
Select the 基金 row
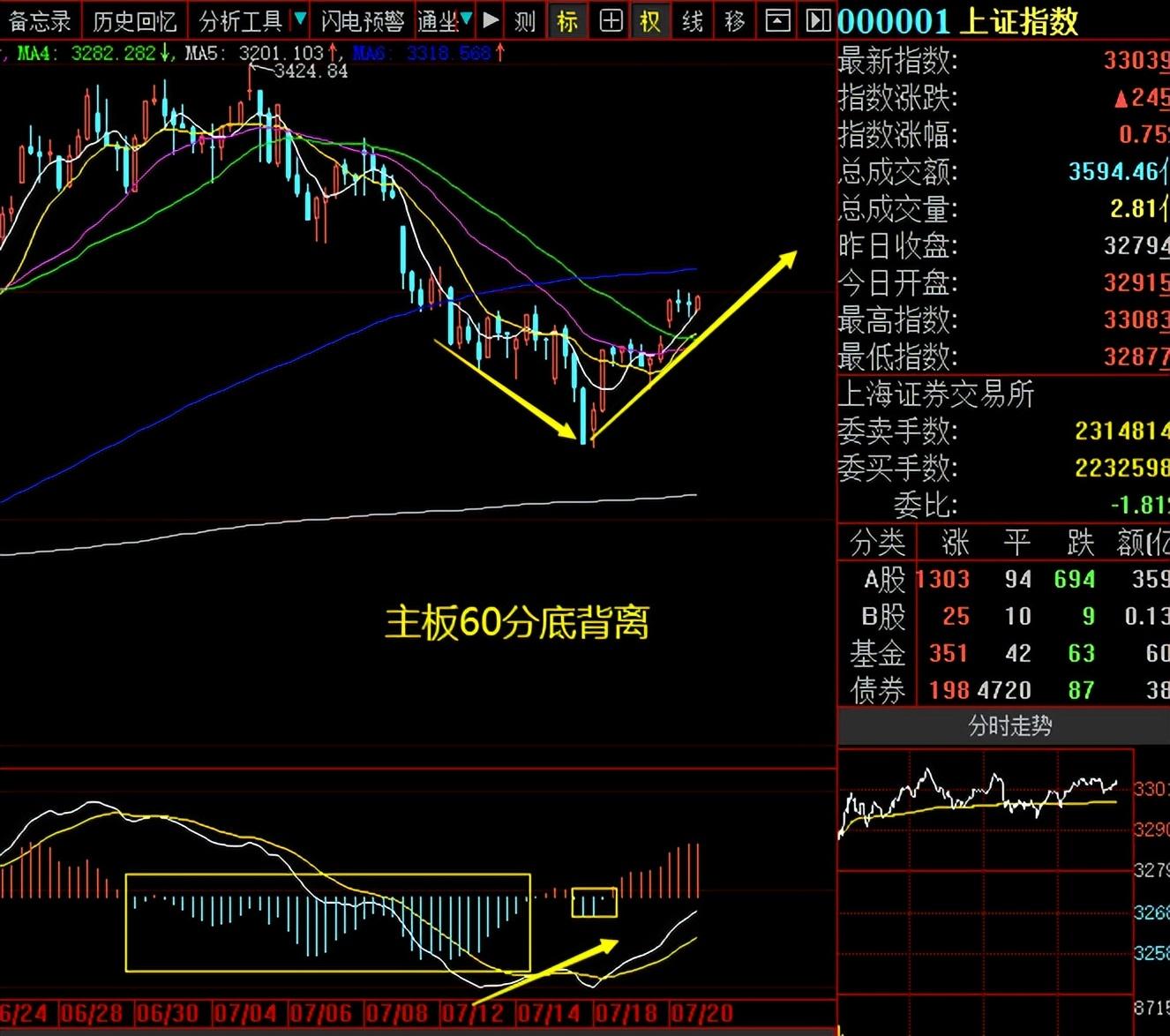[x=1003, y=654]
